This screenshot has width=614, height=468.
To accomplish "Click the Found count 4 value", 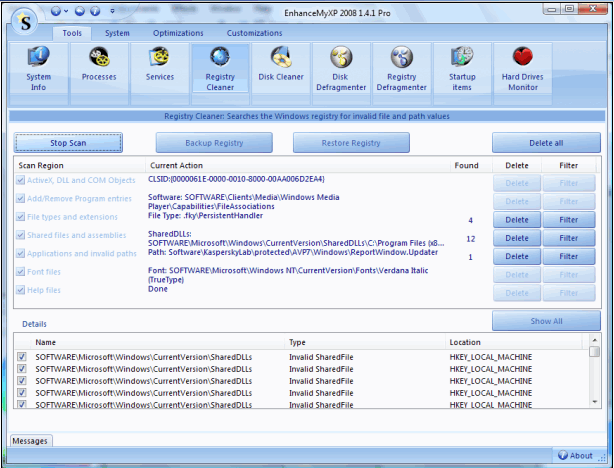I will (471, 220).
